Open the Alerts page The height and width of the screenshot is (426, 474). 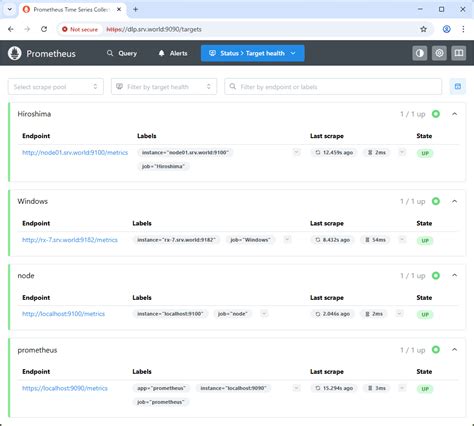pos(173,53)
